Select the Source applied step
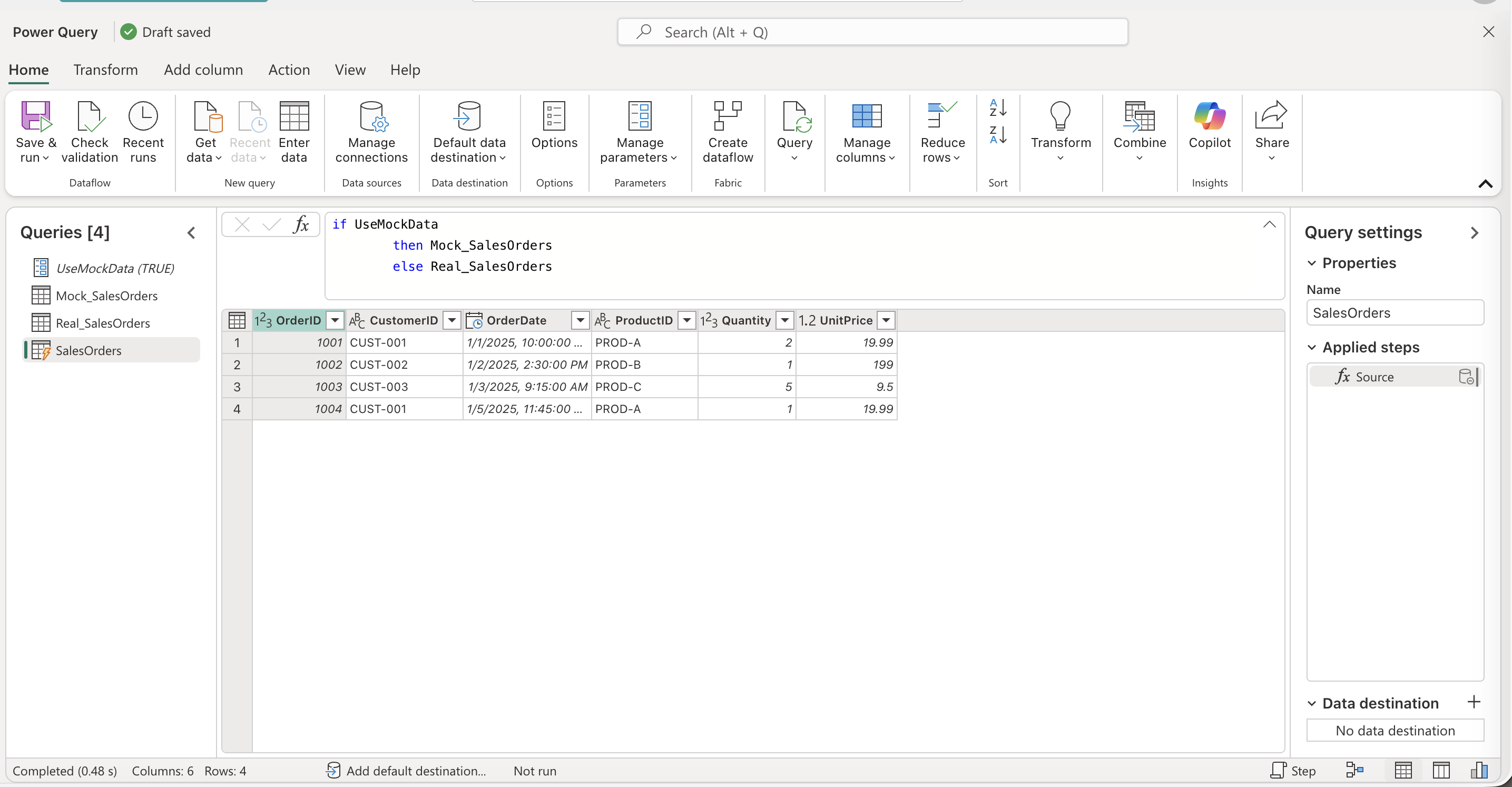 pyautogui.click(x=1395, y=377)
